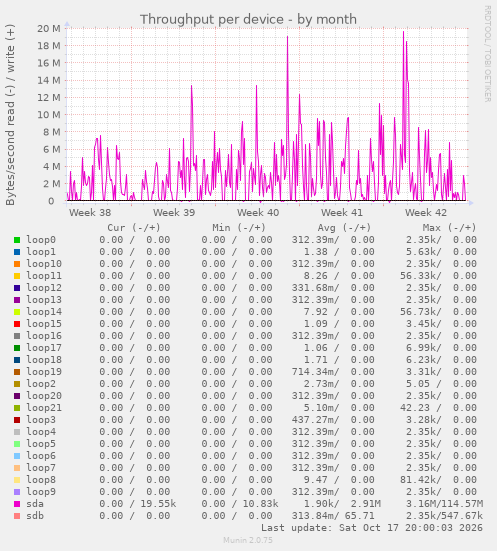Click sda average value '1.90k/ 2.91M'
Viewport: 497px width, 551px height.
click(342, 504)
